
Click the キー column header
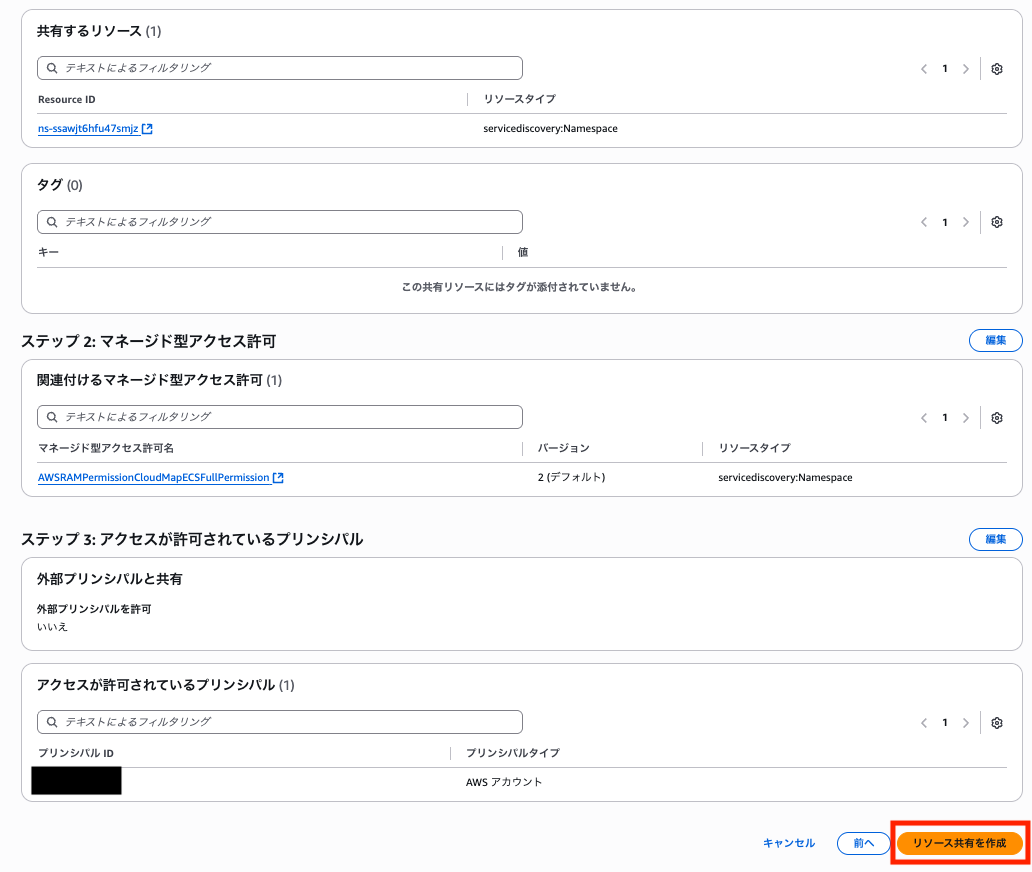tap(48, 252)
